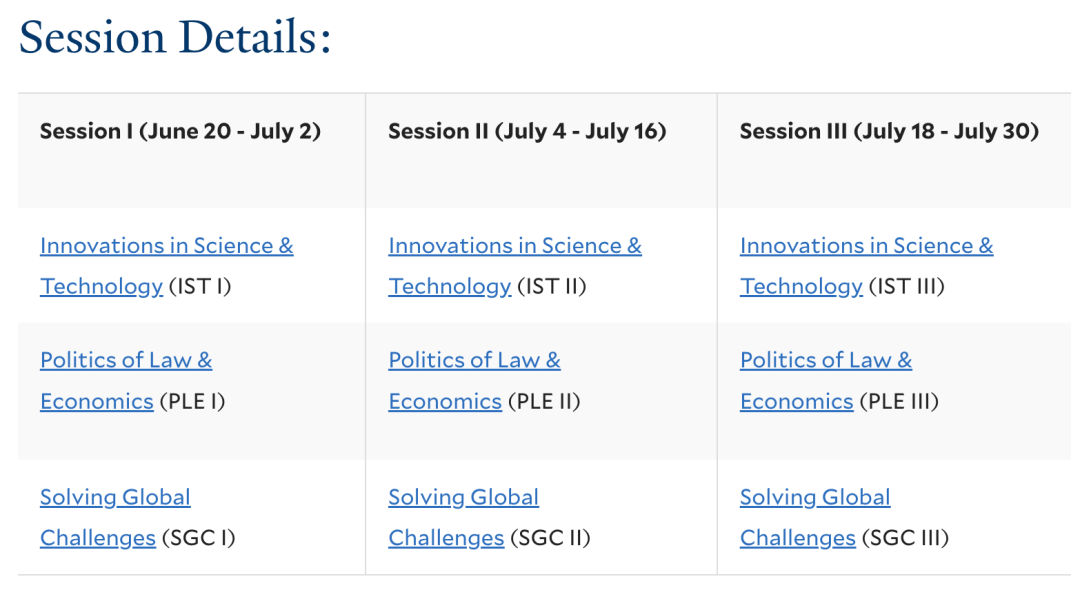Click the (PLE I) label text
The width and height of the screenshot is (1080, 590).
point(192,401)
